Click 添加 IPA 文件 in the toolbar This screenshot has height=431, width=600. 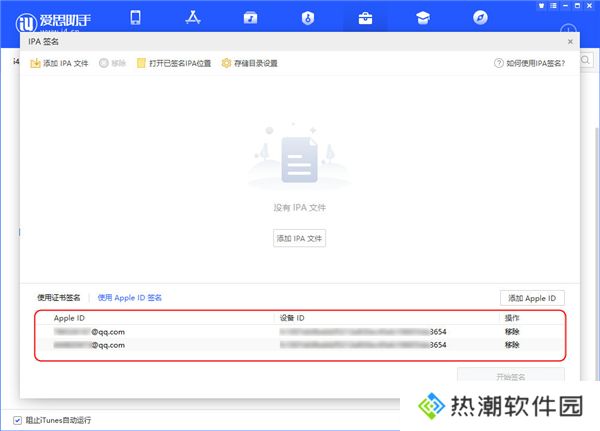pyautogui.click(x=59, y=63)
